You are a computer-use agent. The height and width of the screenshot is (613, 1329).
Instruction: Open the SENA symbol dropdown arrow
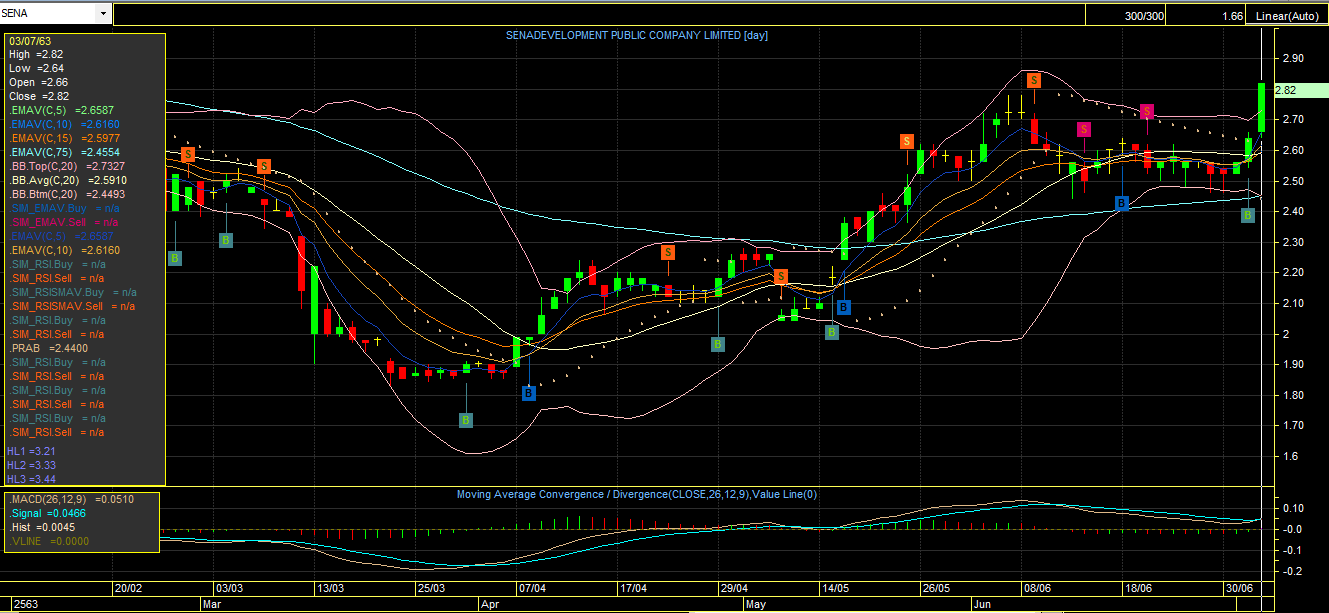click(x=103, y=14)
